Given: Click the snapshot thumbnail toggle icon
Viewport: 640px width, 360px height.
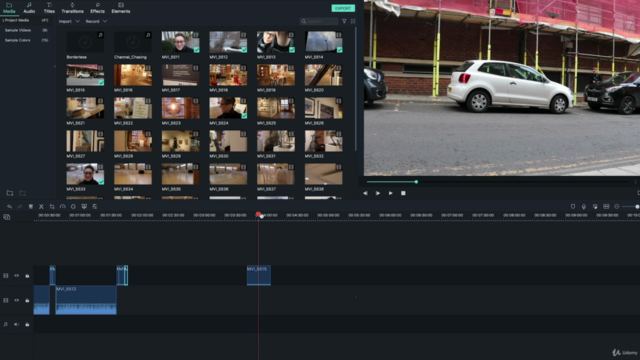Looking at the screenshot, I should [606, 207].
